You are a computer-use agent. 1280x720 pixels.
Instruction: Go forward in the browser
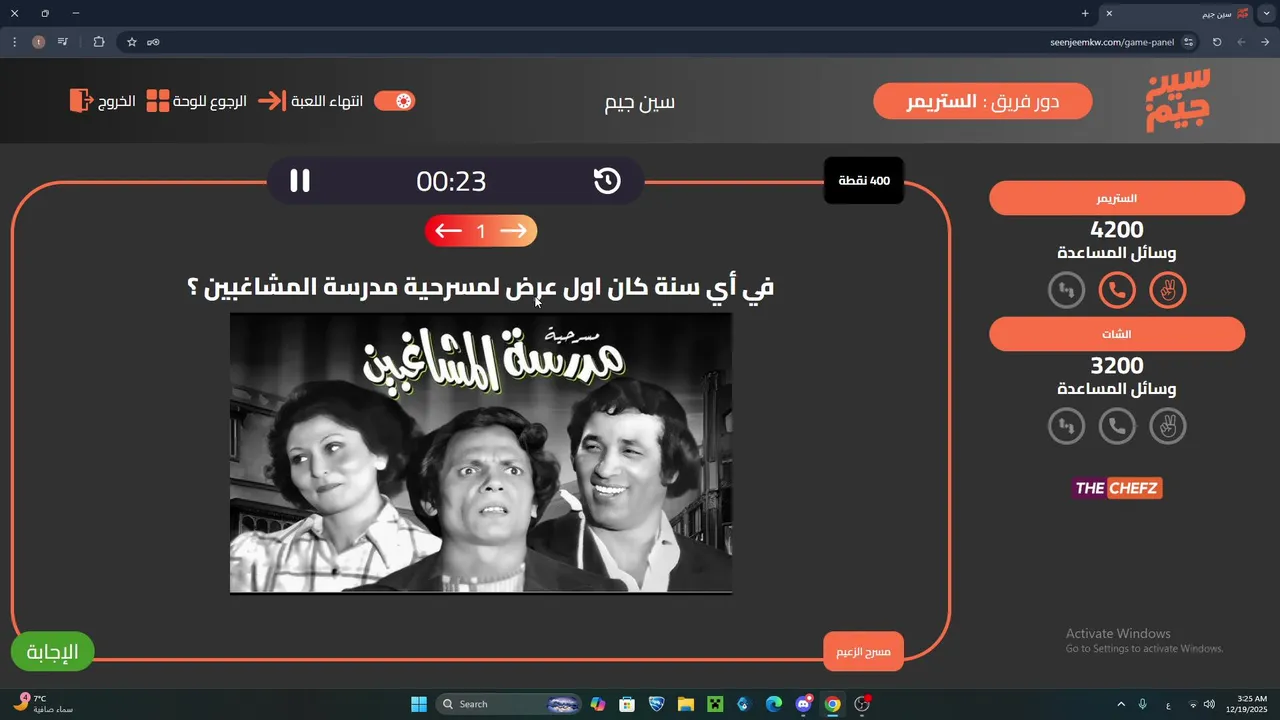point(1241,42)
